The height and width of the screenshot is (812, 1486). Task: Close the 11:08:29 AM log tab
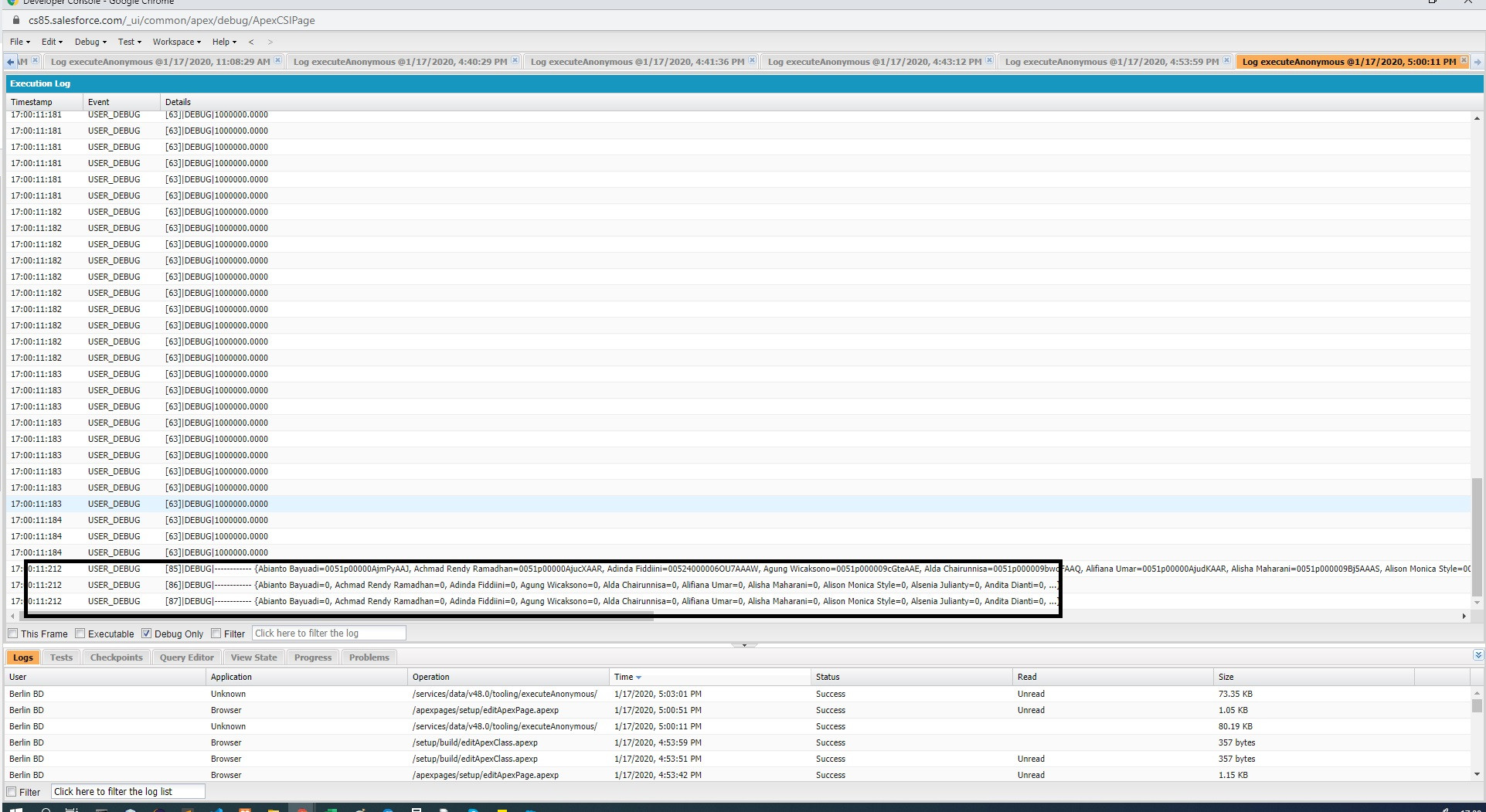pos(277,60)
